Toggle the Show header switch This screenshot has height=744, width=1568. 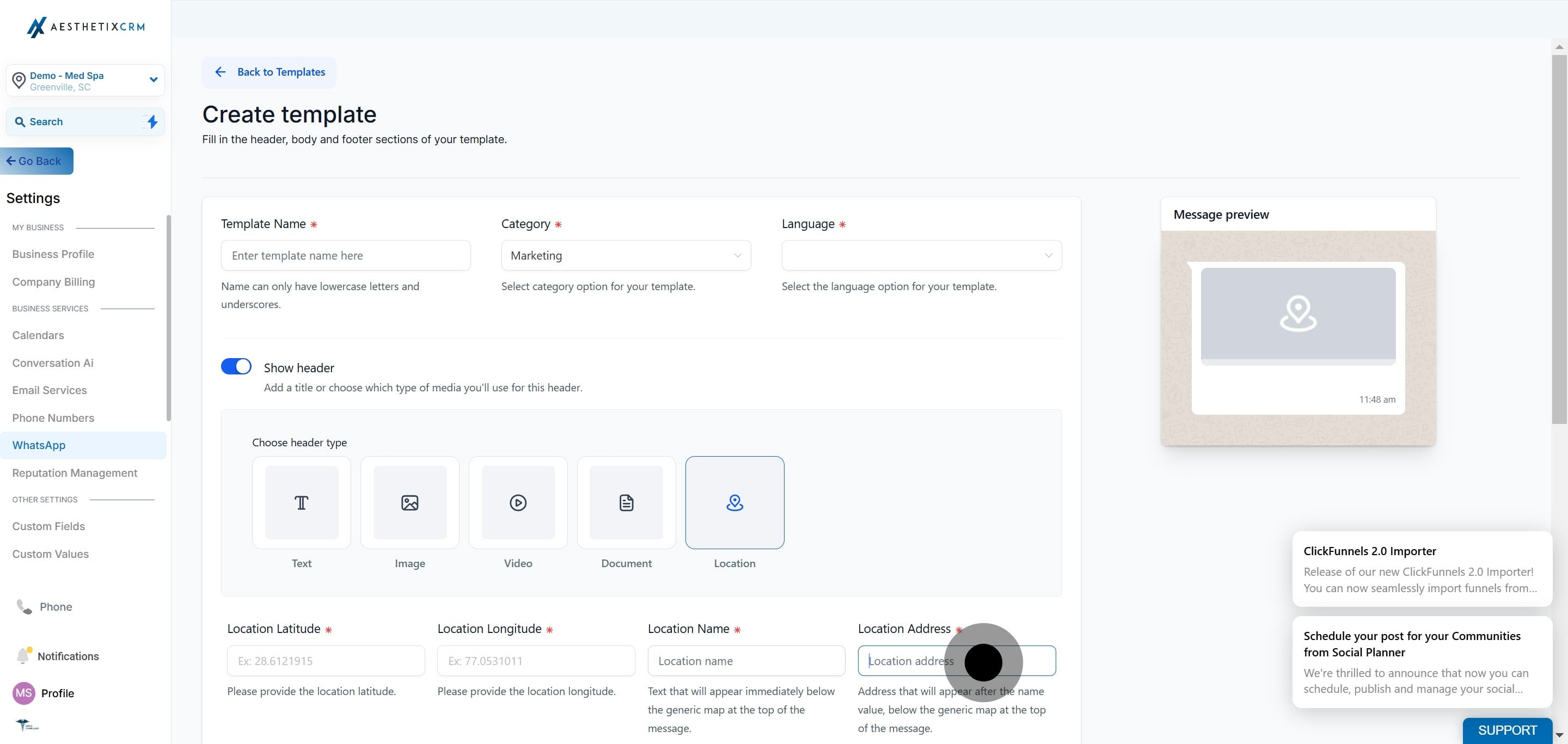point(236,366)
